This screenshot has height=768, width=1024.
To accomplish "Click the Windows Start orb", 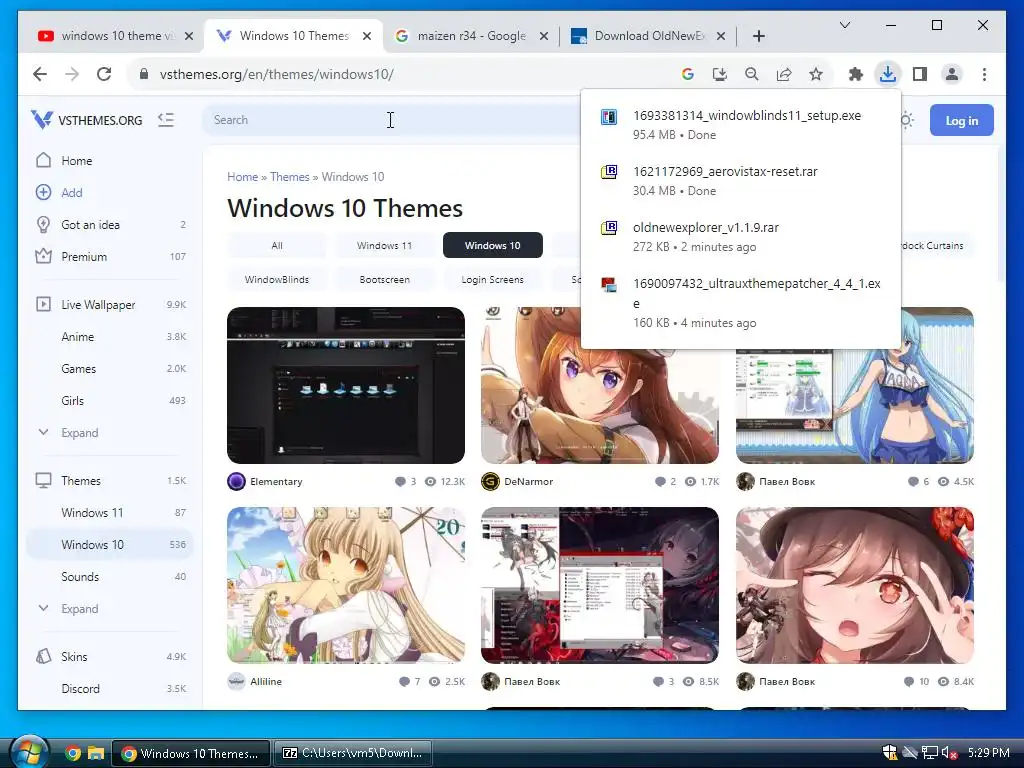I will [27, 752].
